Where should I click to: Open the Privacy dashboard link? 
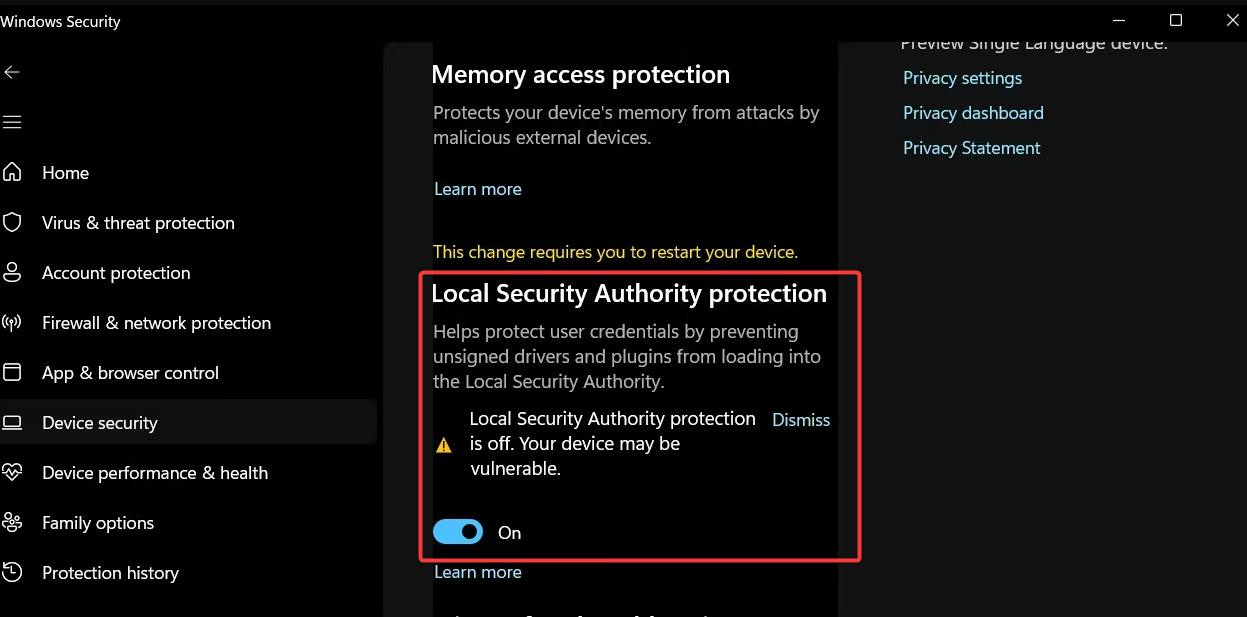pos(973,113)
